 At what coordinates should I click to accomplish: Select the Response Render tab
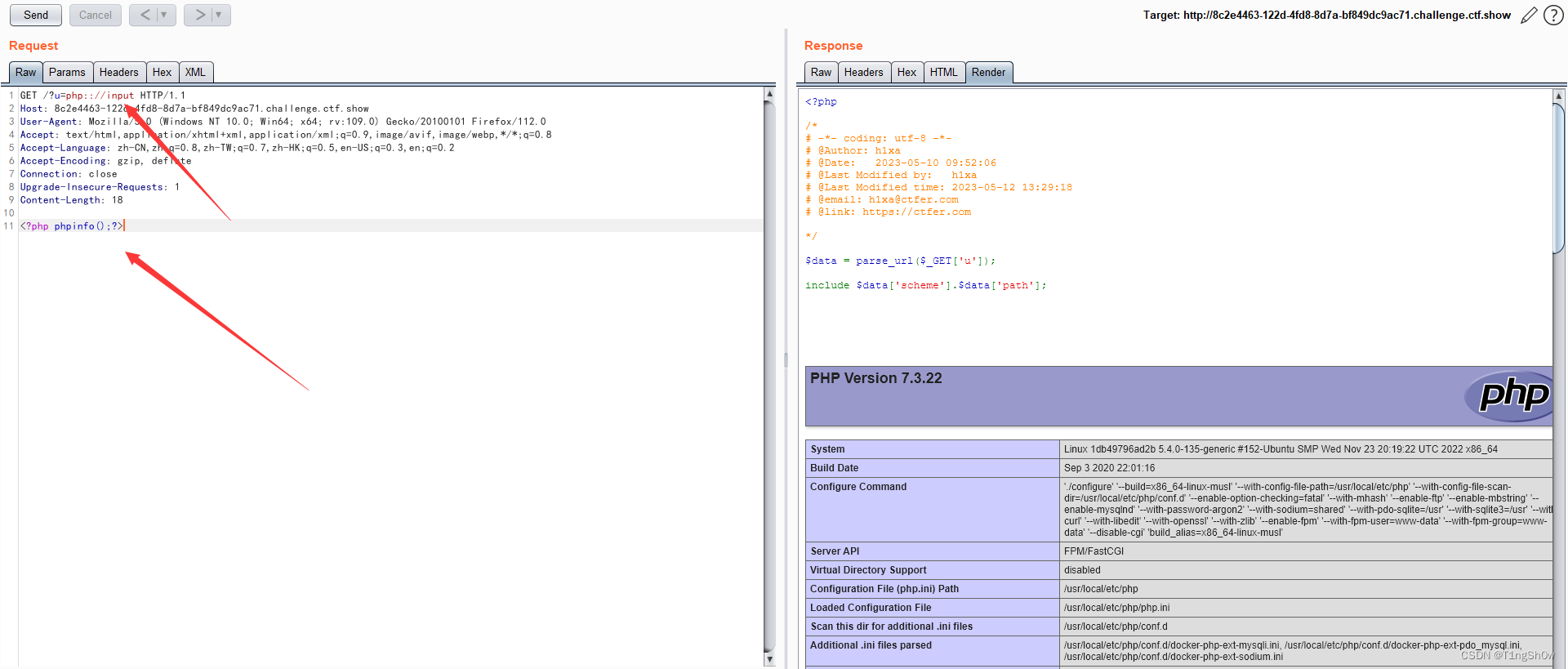[989, 72]
